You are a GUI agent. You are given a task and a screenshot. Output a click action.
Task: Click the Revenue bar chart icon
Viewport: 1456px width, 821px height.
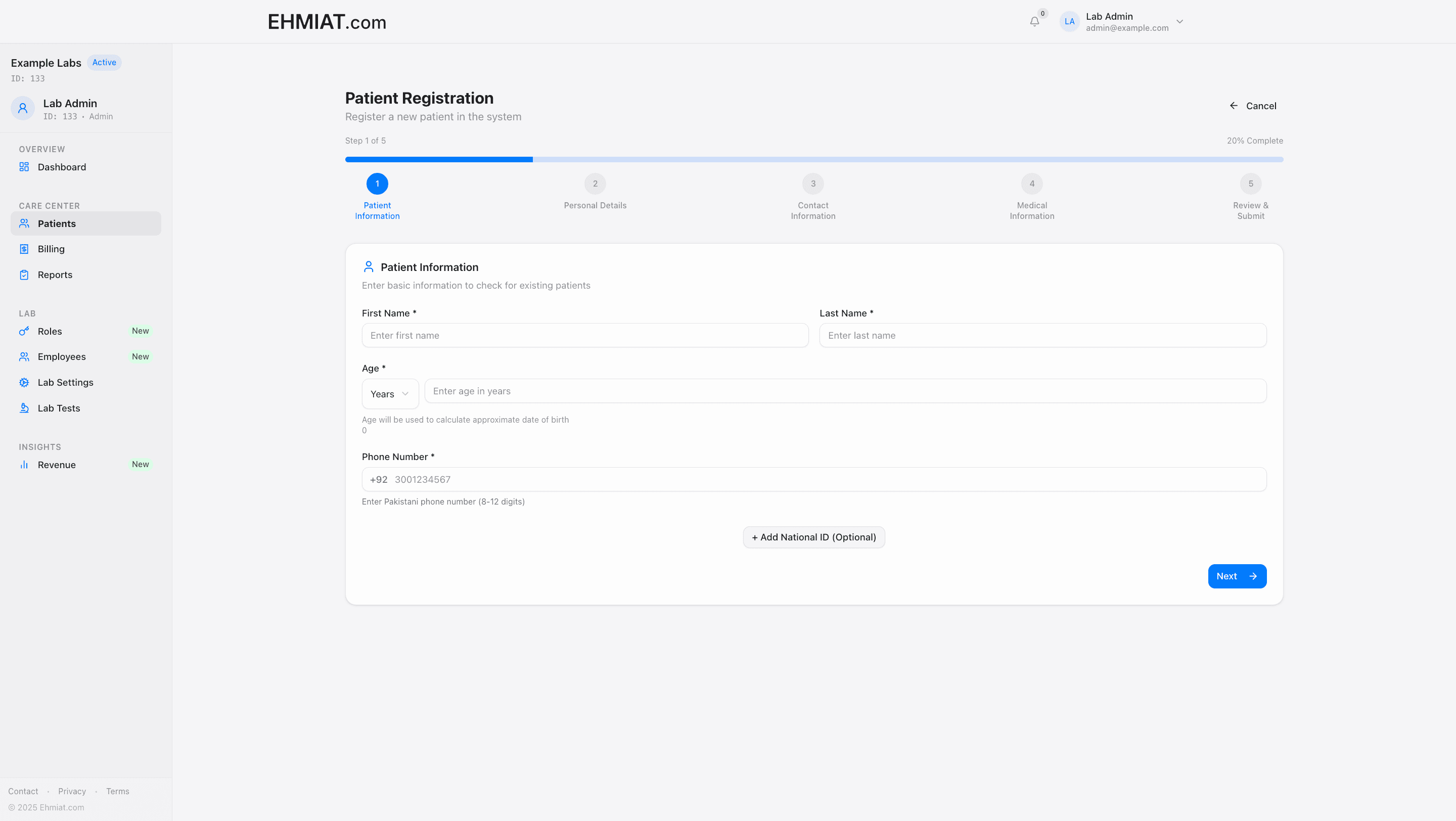(24, 465)
